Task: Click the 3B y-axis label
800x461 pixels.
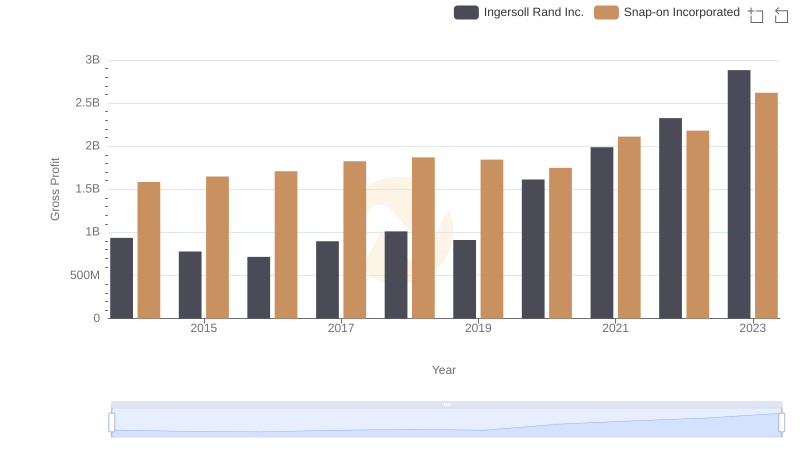Action: click(92, 60)
